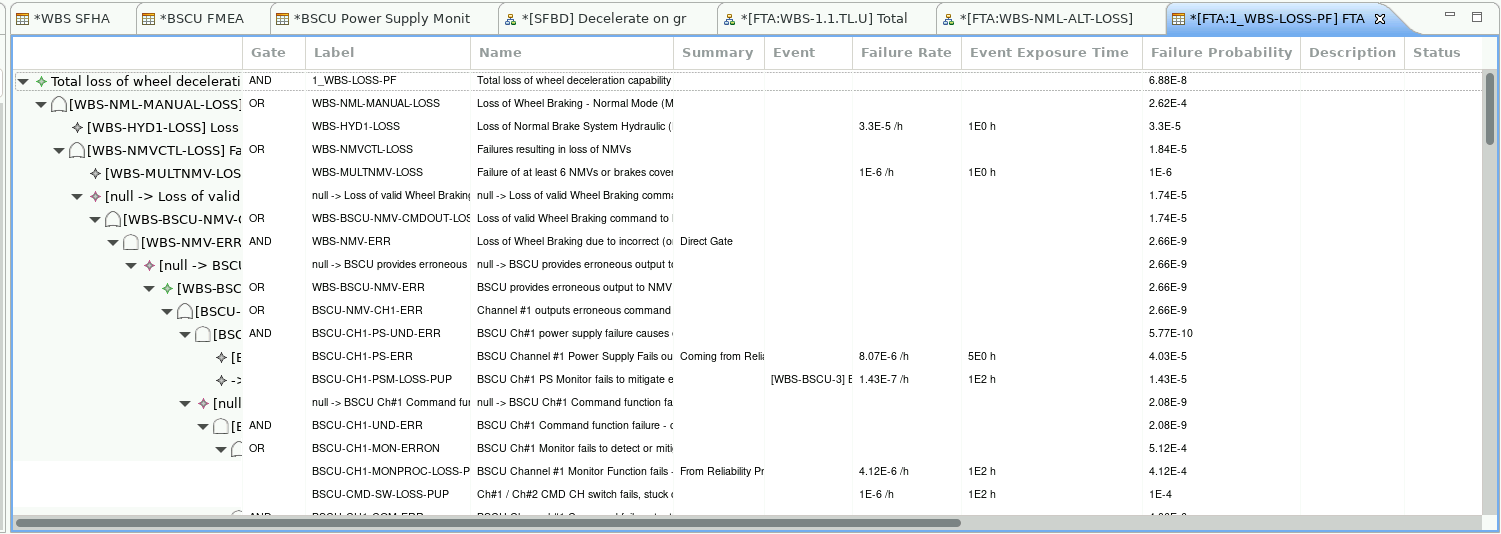Collapse the BSCU-NMV-CH1-ERR tree node
This screenshot has height=534, width=1501.
tap(167, 312)
